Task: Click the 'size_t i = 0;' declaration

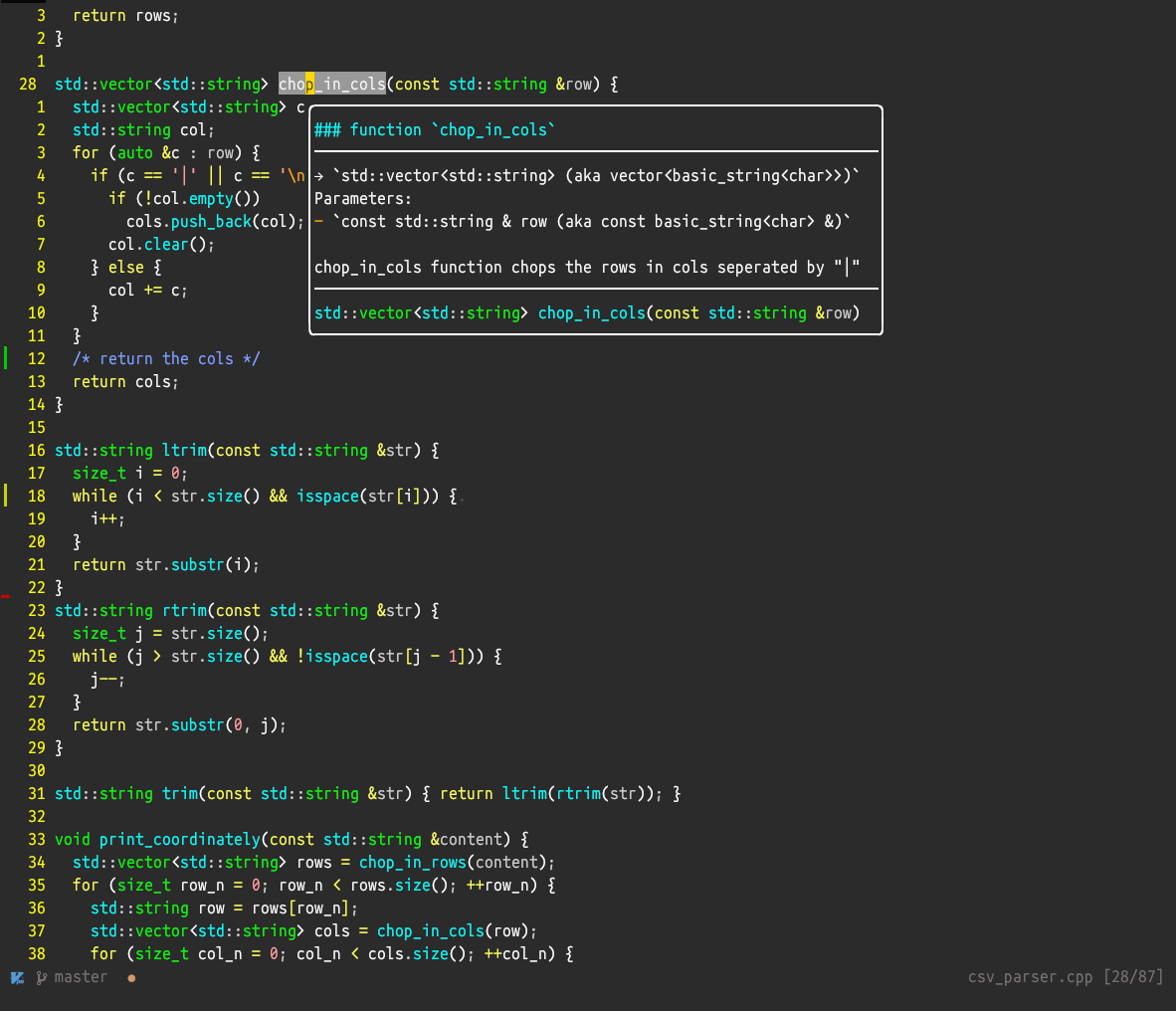Action: (x=129, y=474)
